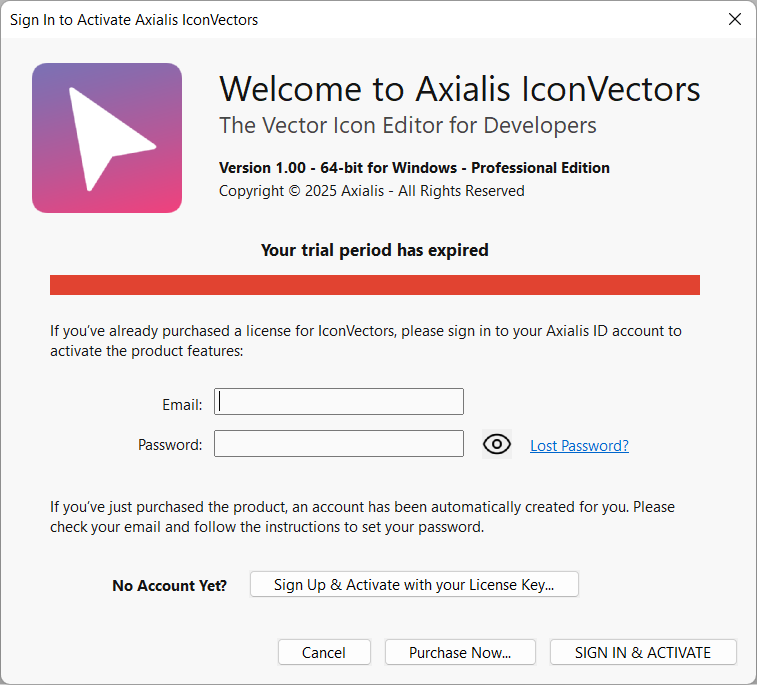Click the Welcome to Axialis IconVectors heading

point(460,89)
